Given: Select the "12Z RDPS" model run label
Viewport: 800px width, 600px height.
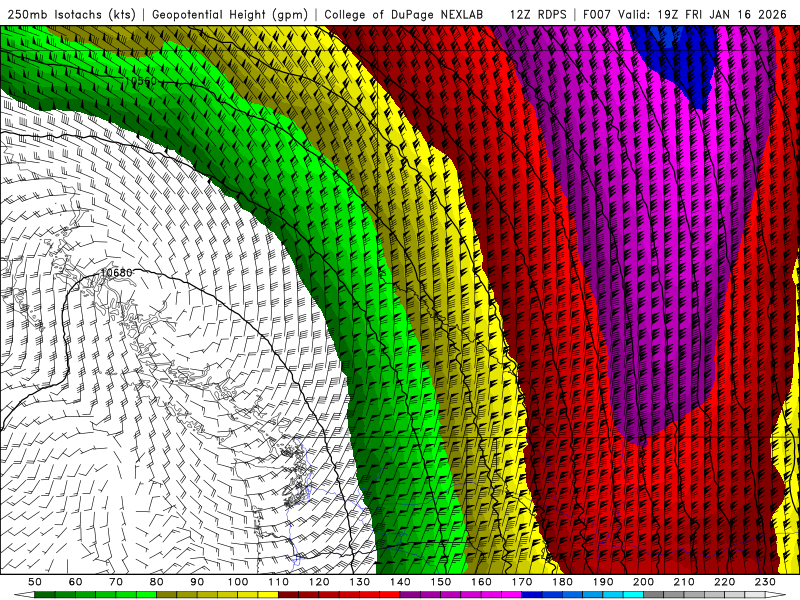Looking at the screenshot, I should click(x=538, y=14).
